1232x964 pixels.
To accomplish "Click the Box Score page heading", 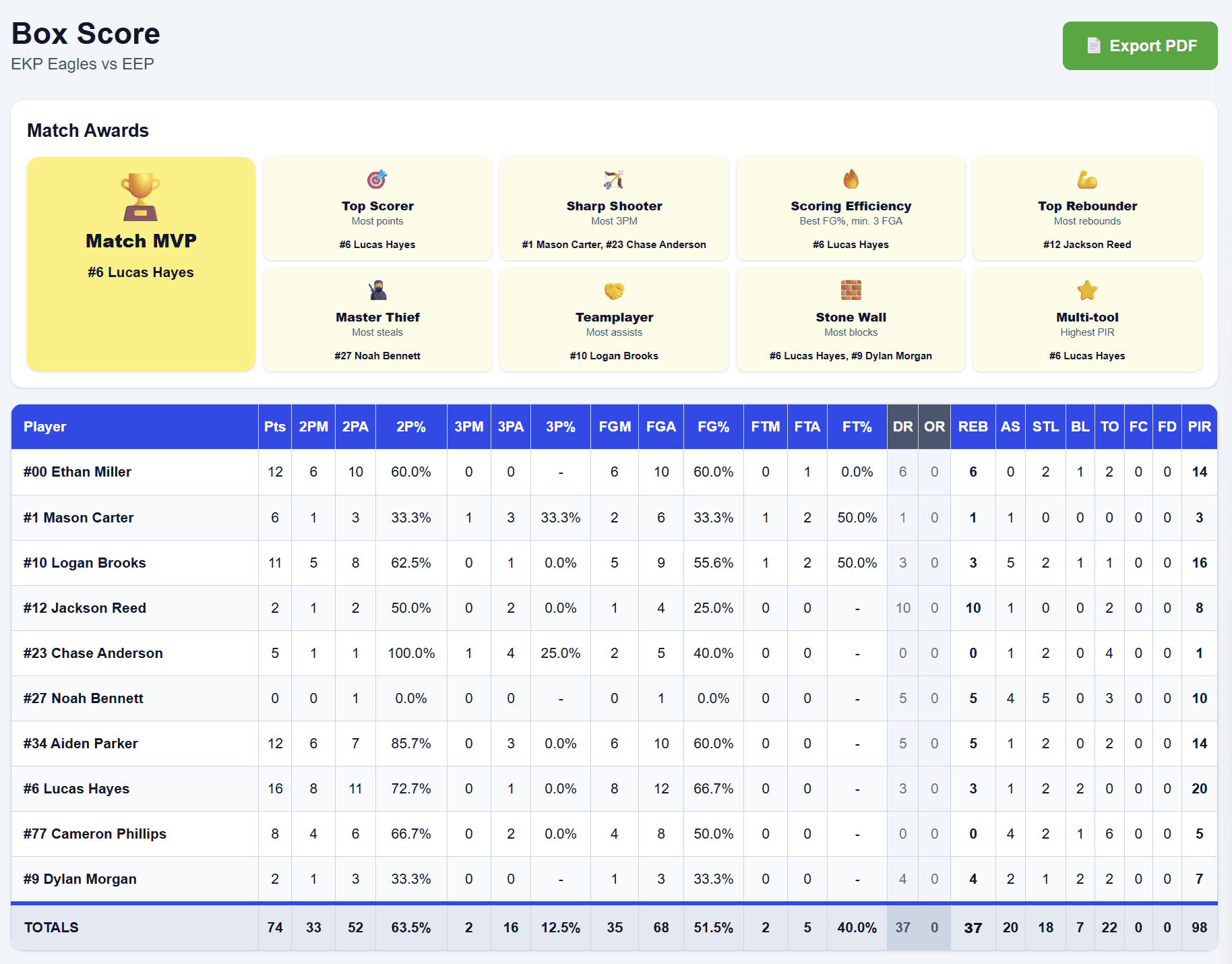I will (86, 34).
